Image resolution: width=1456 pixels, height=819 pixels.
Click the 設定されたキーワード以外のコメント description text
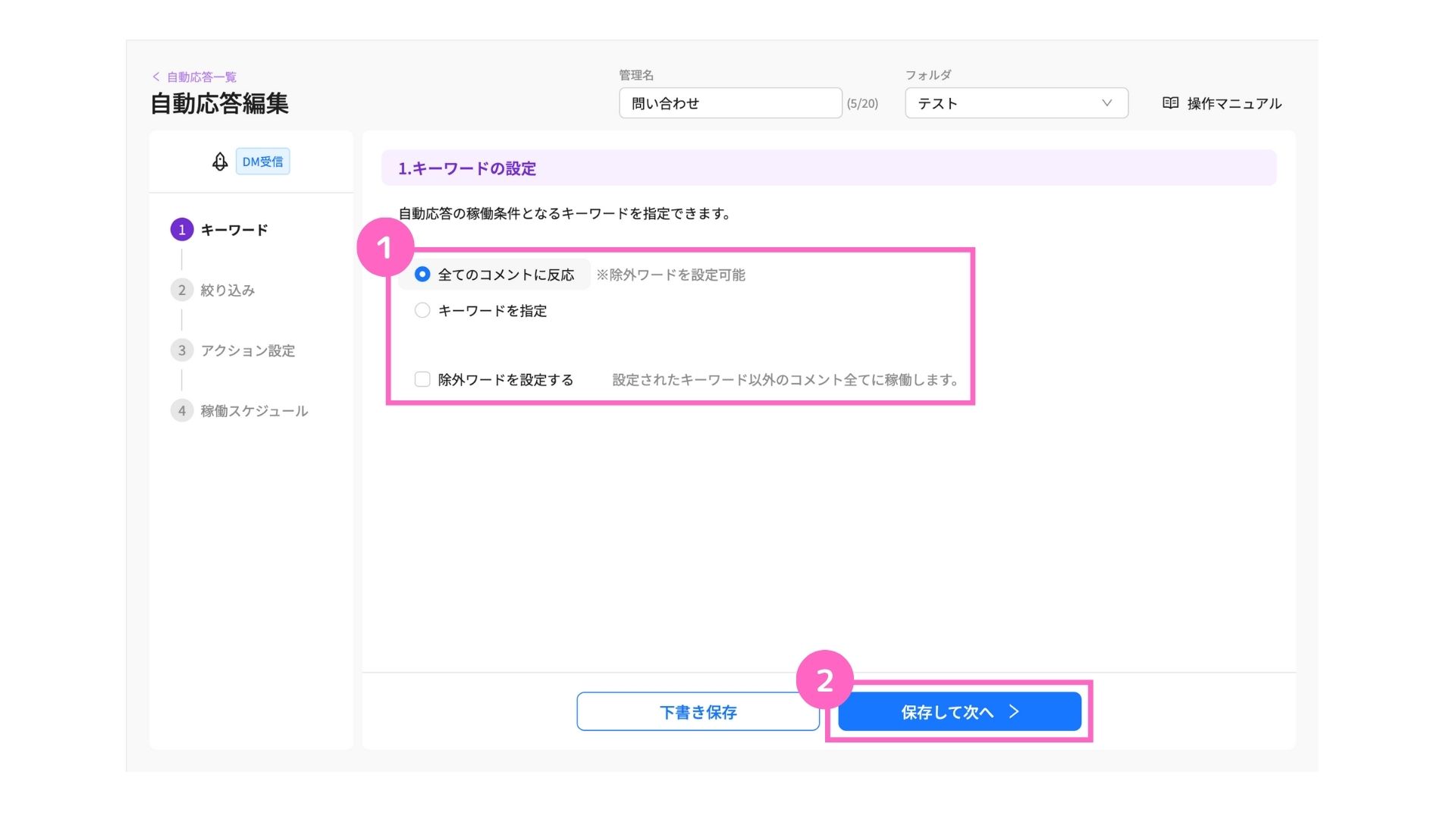coord(785,379)
